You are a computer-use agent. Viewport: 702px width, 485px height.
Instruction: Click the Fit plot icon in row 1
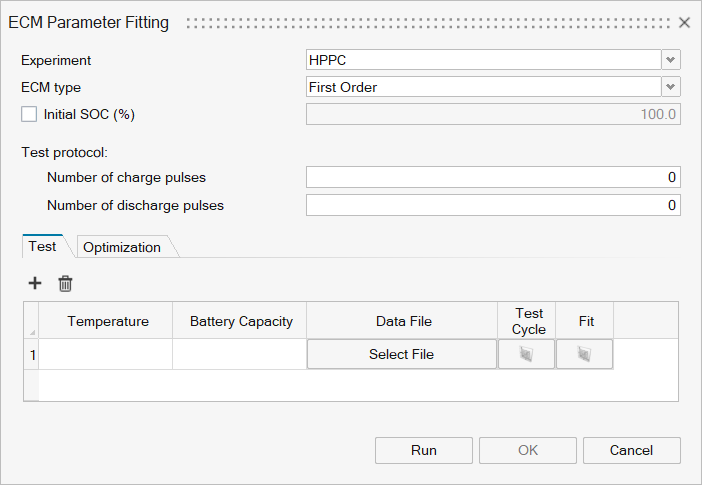[585, 354]
